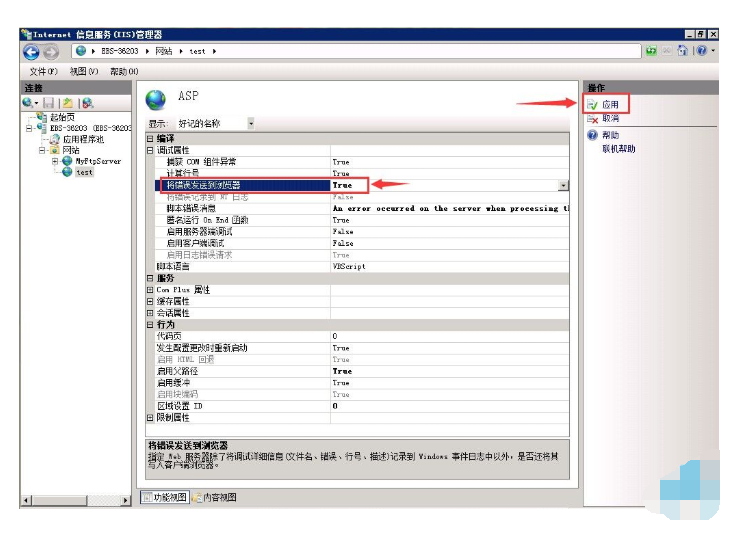Open the True value dropdown arrow on selected row
731x544 pixels.
[x=563, y=186]
